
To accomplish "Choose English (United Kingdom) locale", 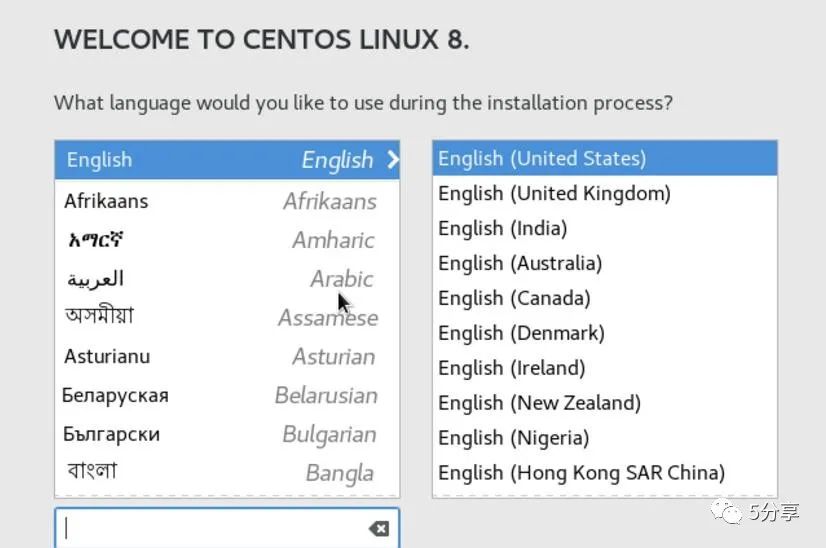I will point(604,193).
